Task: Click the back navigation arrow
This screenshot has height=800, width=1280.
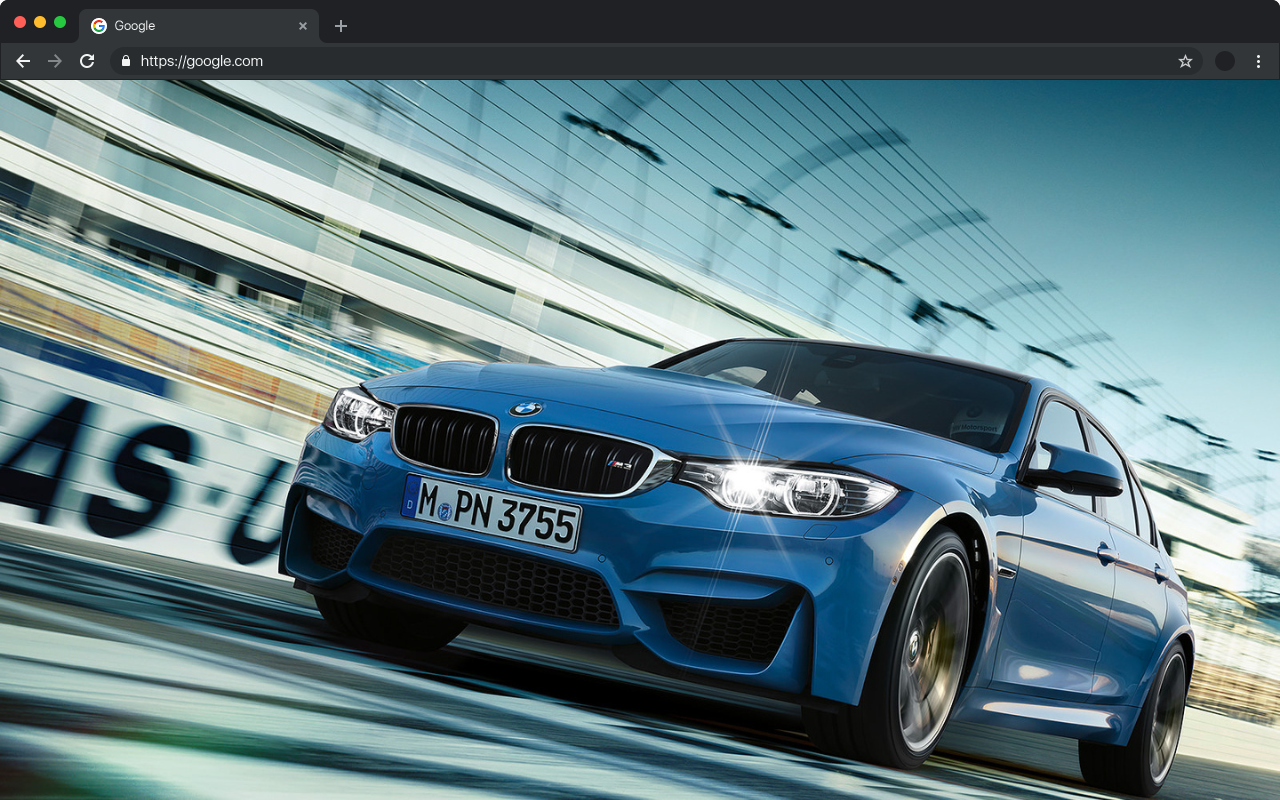Action: (x=23, y=60)
